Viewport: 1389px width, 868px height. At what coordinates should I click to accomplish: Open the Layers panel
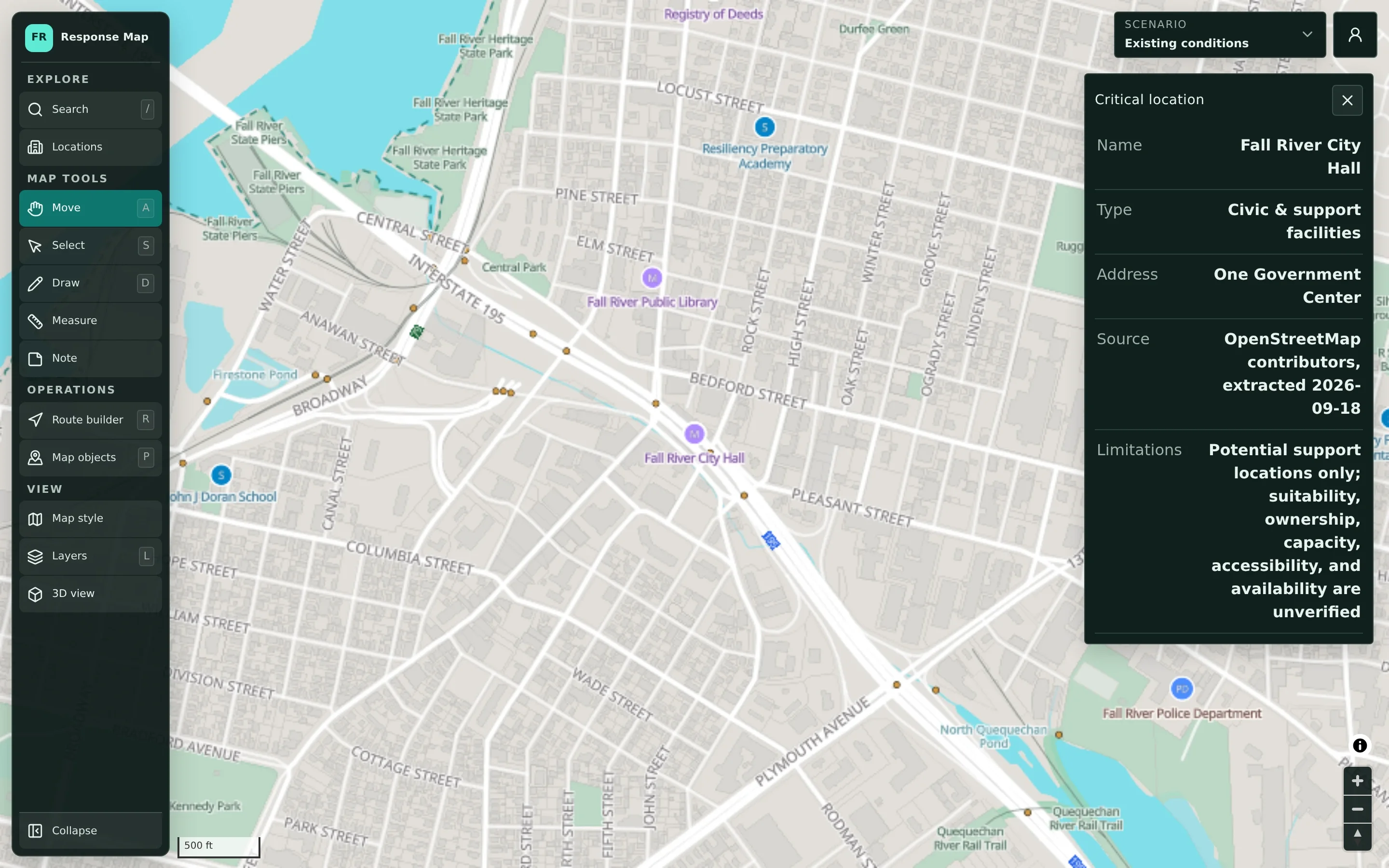click(90, 556)
